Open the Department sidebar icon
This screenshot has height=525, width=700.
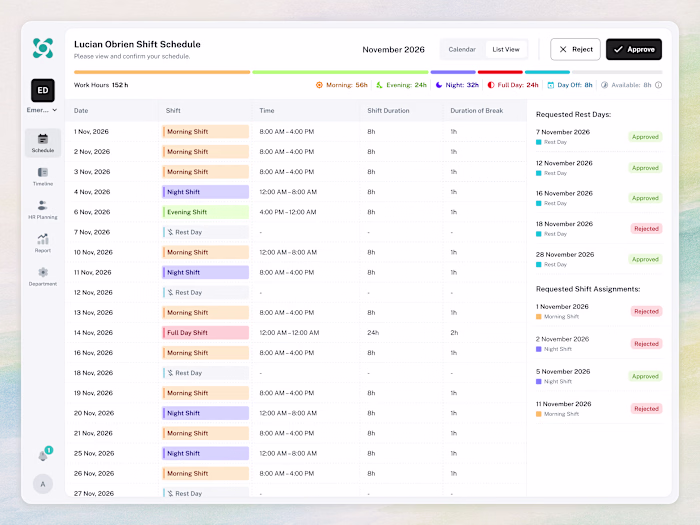43,276
